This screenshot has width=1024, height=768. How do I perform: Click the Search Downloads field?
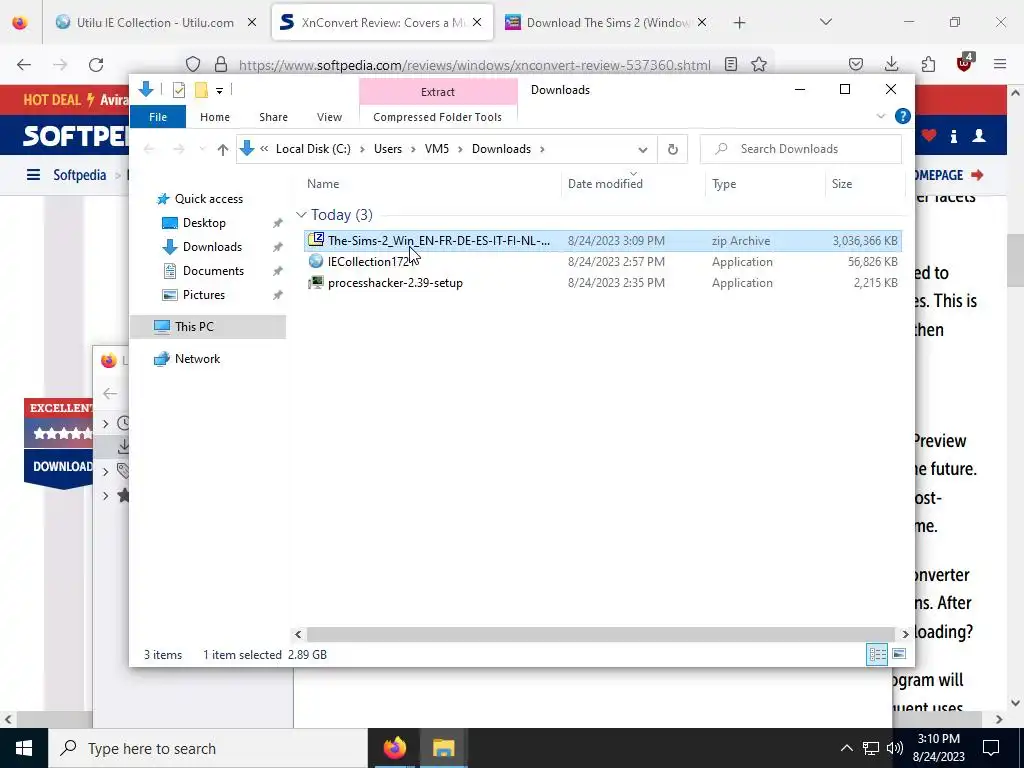click(801, 149)
